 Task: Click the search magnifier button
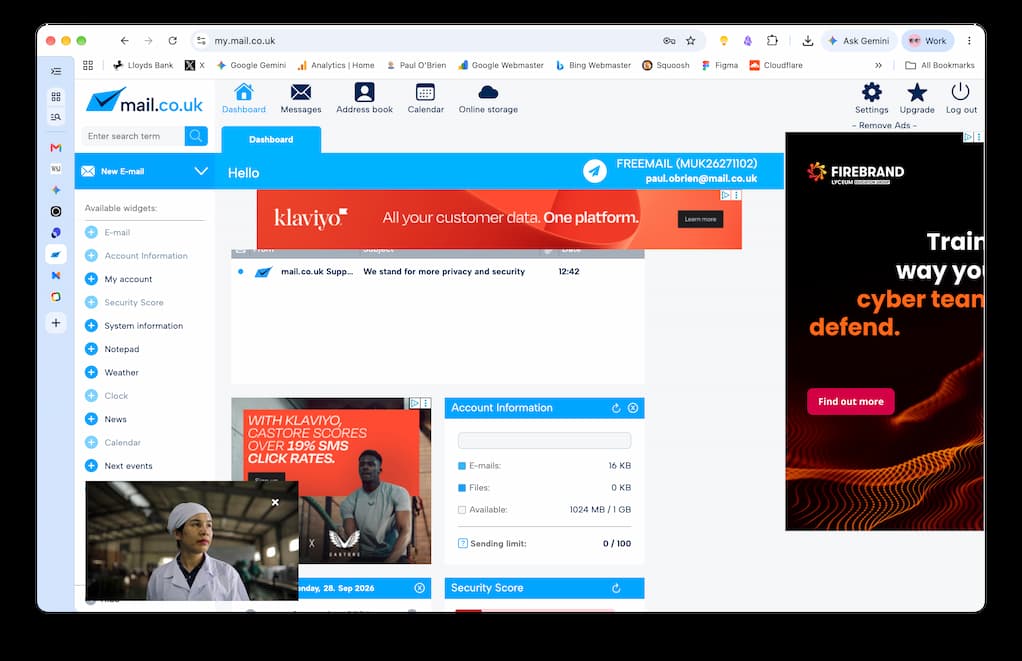coord(196,136)
